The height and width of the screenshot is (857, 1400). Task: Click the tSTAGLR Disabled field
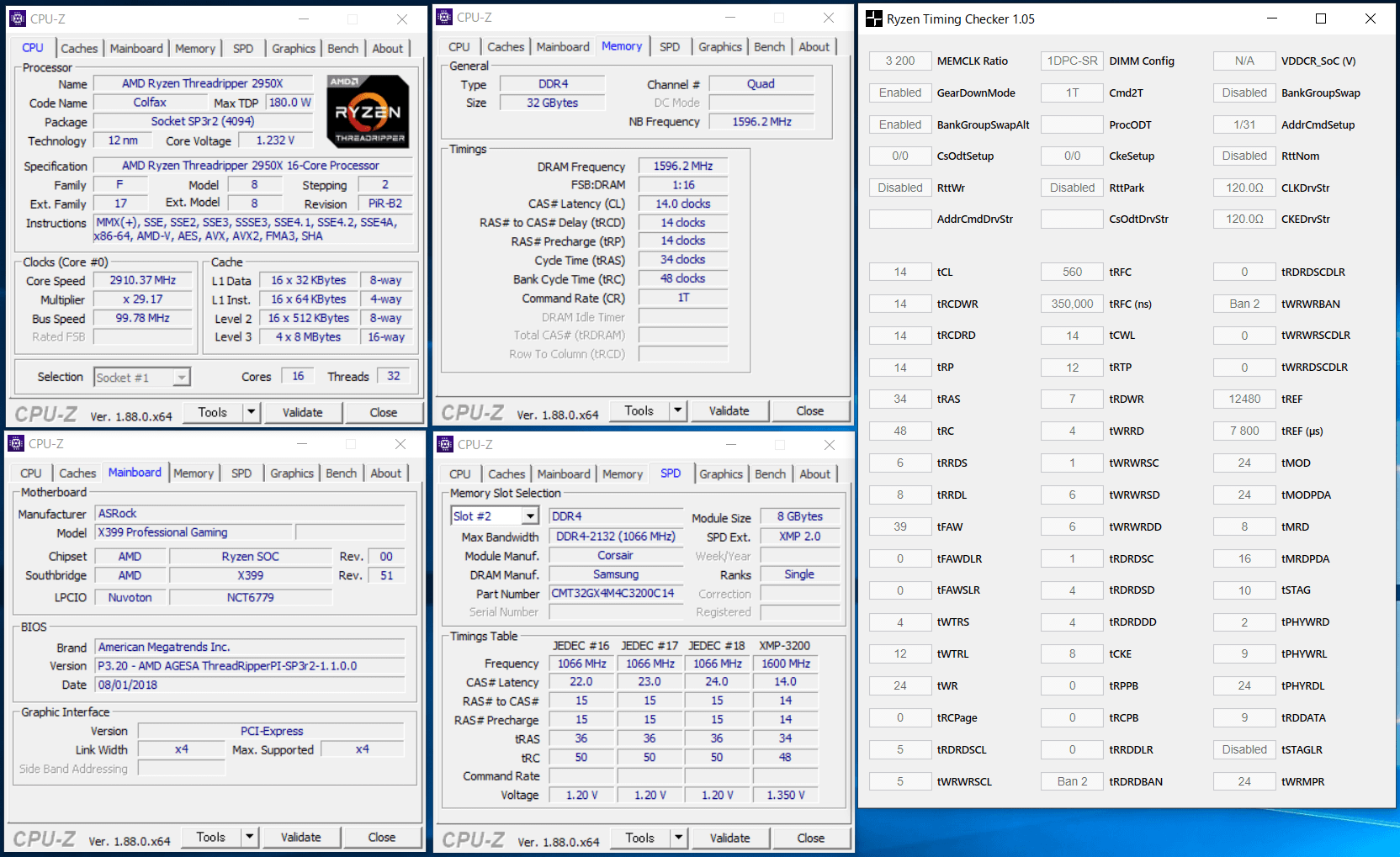pos(1244,749)
